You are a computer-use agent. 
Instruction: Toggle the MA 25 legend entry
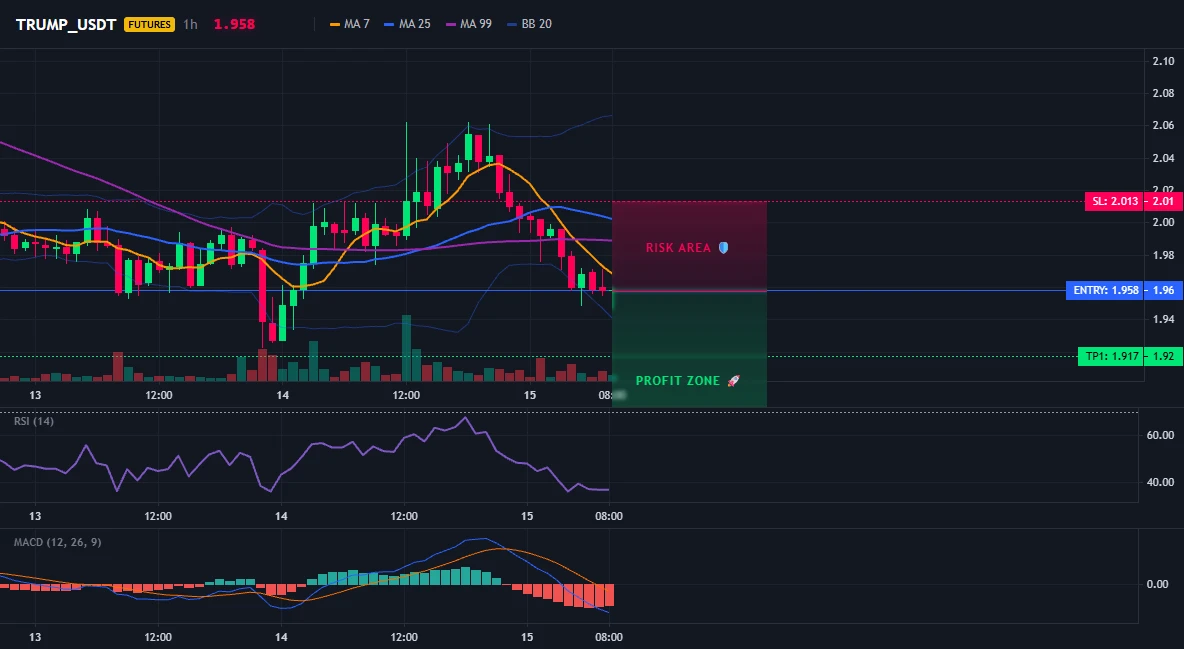click(407, 24)
